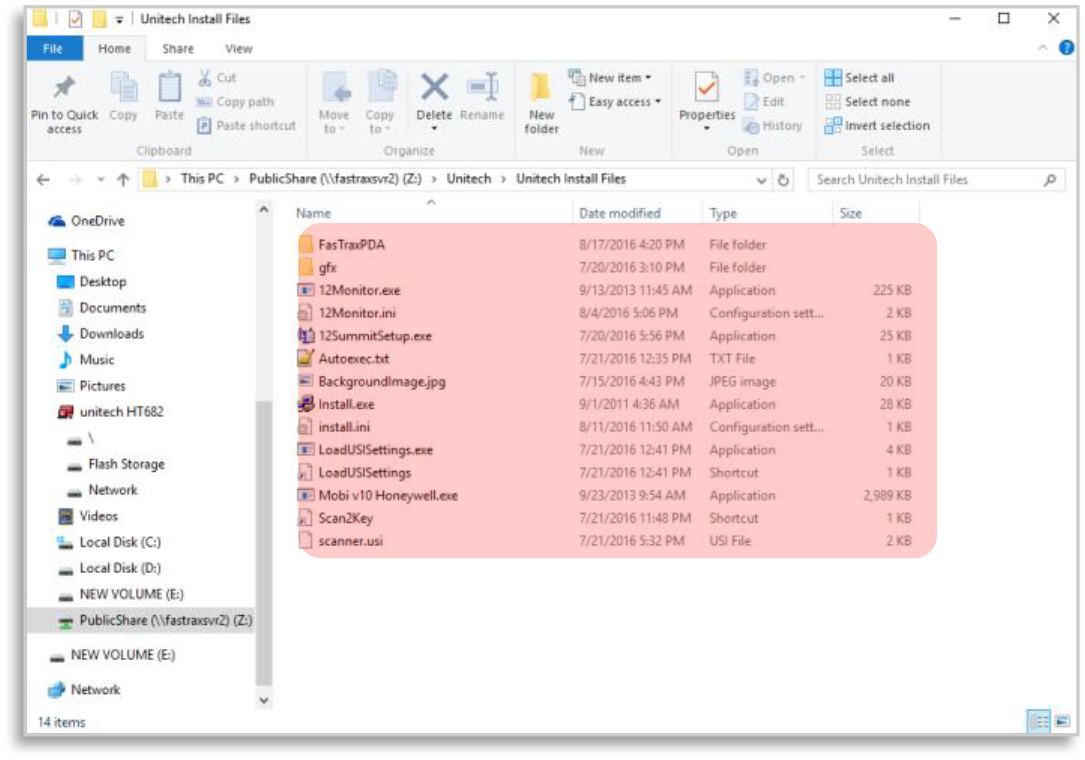This screenshot has height=760, width=1085.
Task: Click Paste shortcut in ribbon
Action: (x=246, y=125)
